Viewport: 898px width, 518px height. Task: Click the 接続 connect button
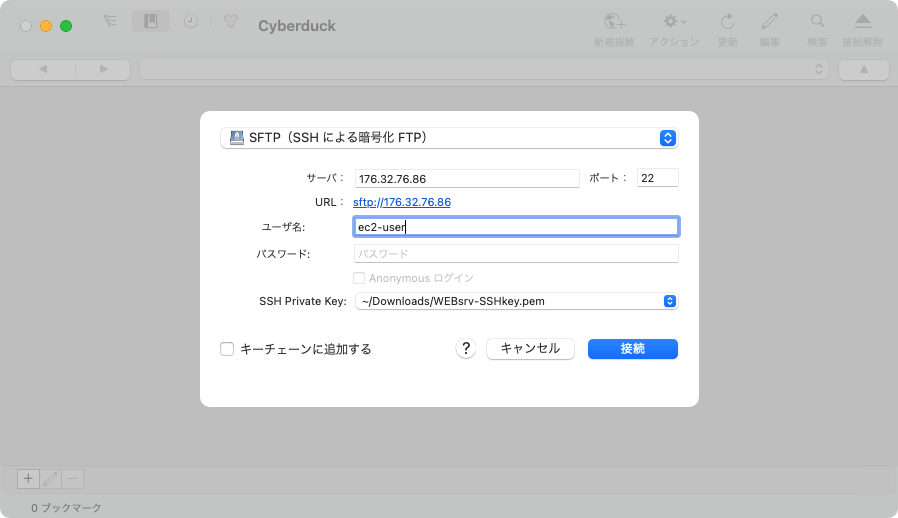coord(633,349)
